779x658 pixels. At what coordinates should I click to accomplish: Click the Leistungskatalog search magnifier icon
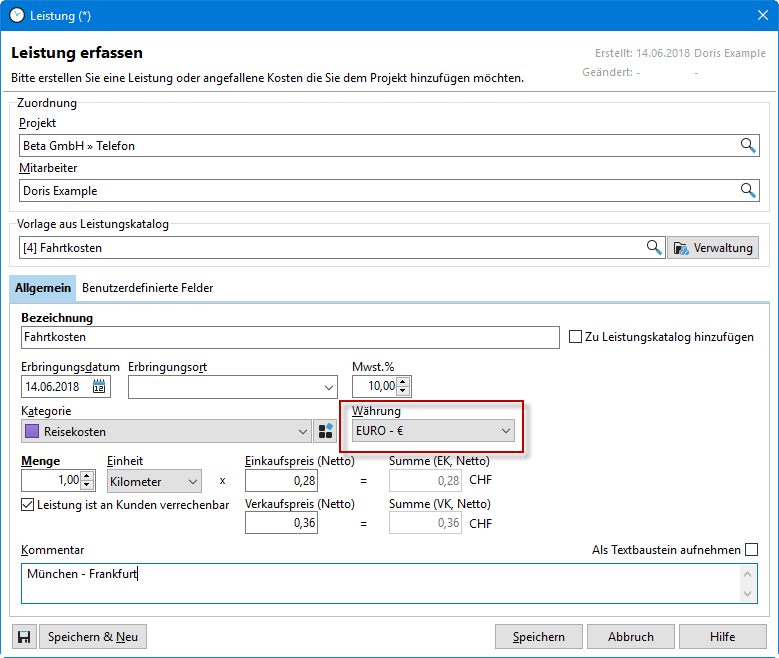pyautogui.click(x=654, y=248)
